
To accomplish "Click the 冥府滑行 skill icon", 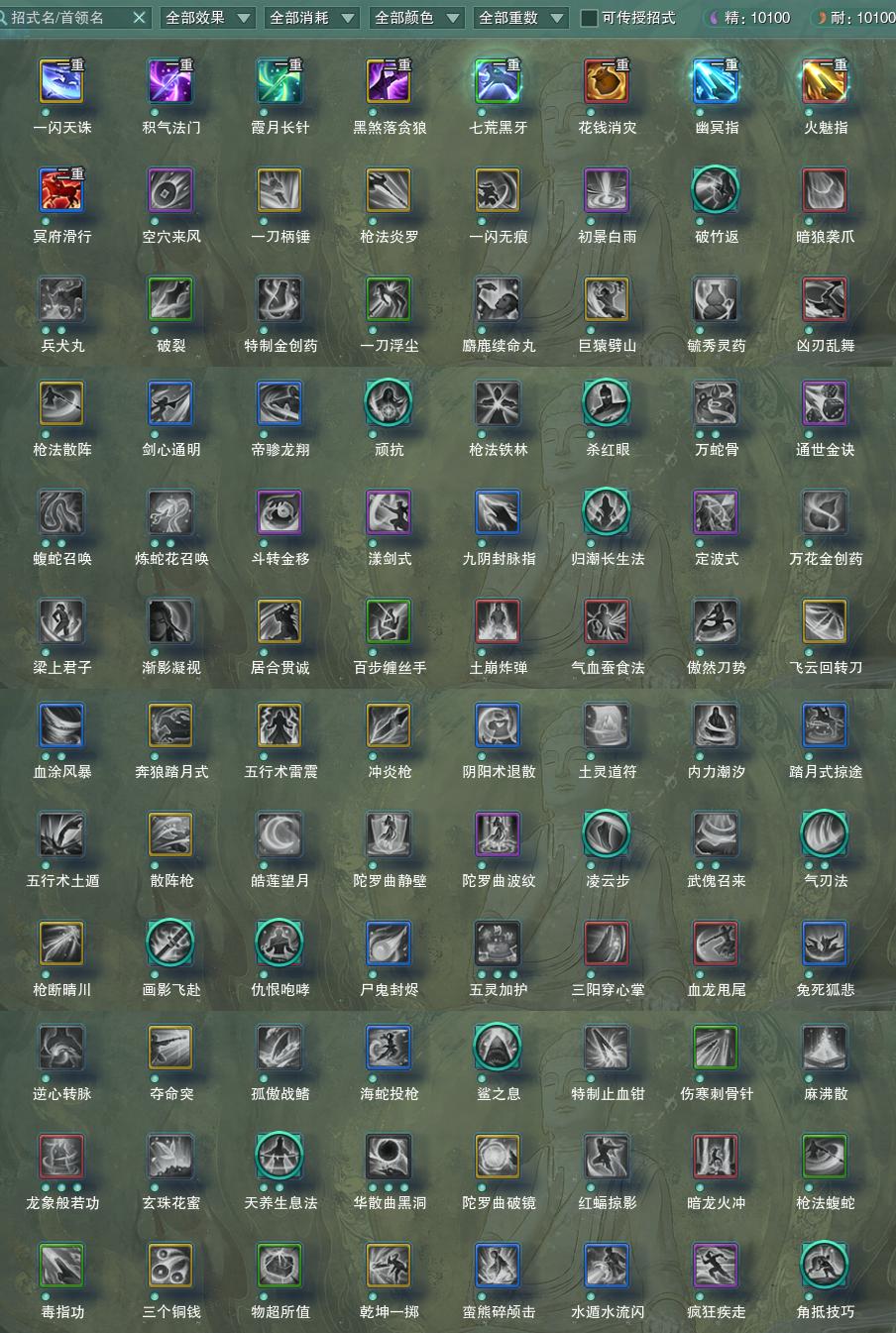I will pyautogui.click(x=61, y=190).
